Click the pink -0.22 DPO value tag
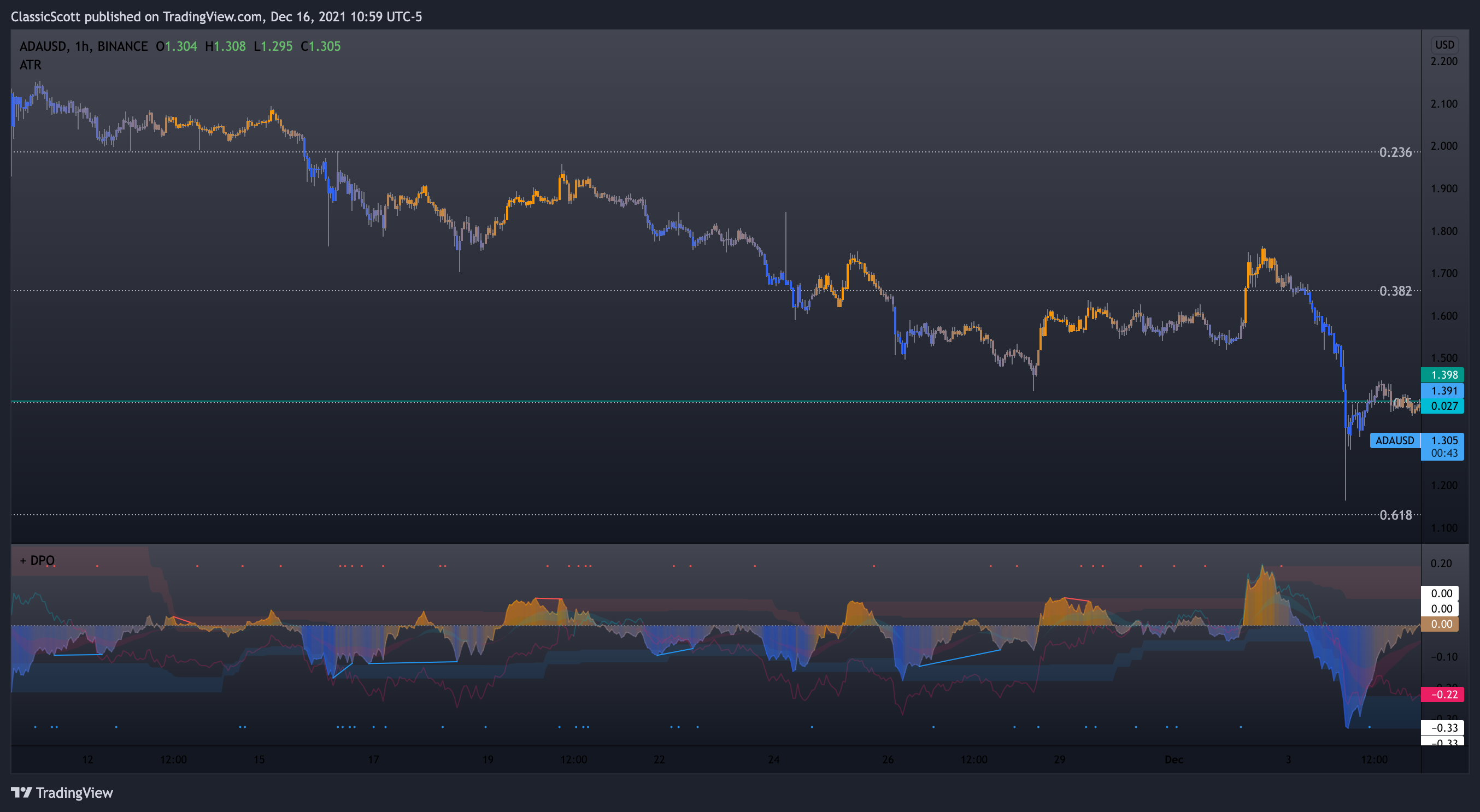This screenshot has width=1480, height=812. tap(1443, 695)
